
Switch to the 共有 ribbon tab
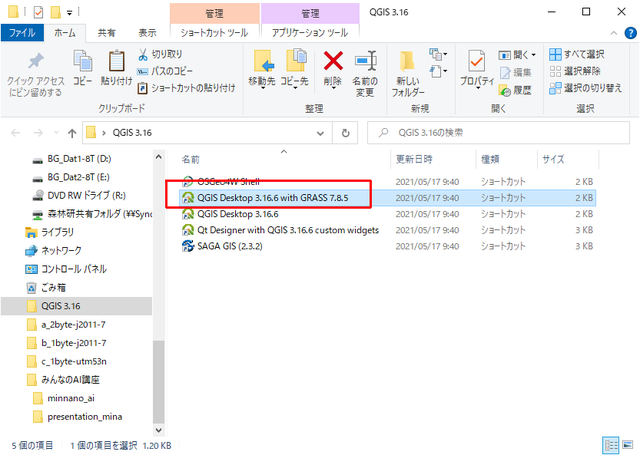tap(106, 33)
